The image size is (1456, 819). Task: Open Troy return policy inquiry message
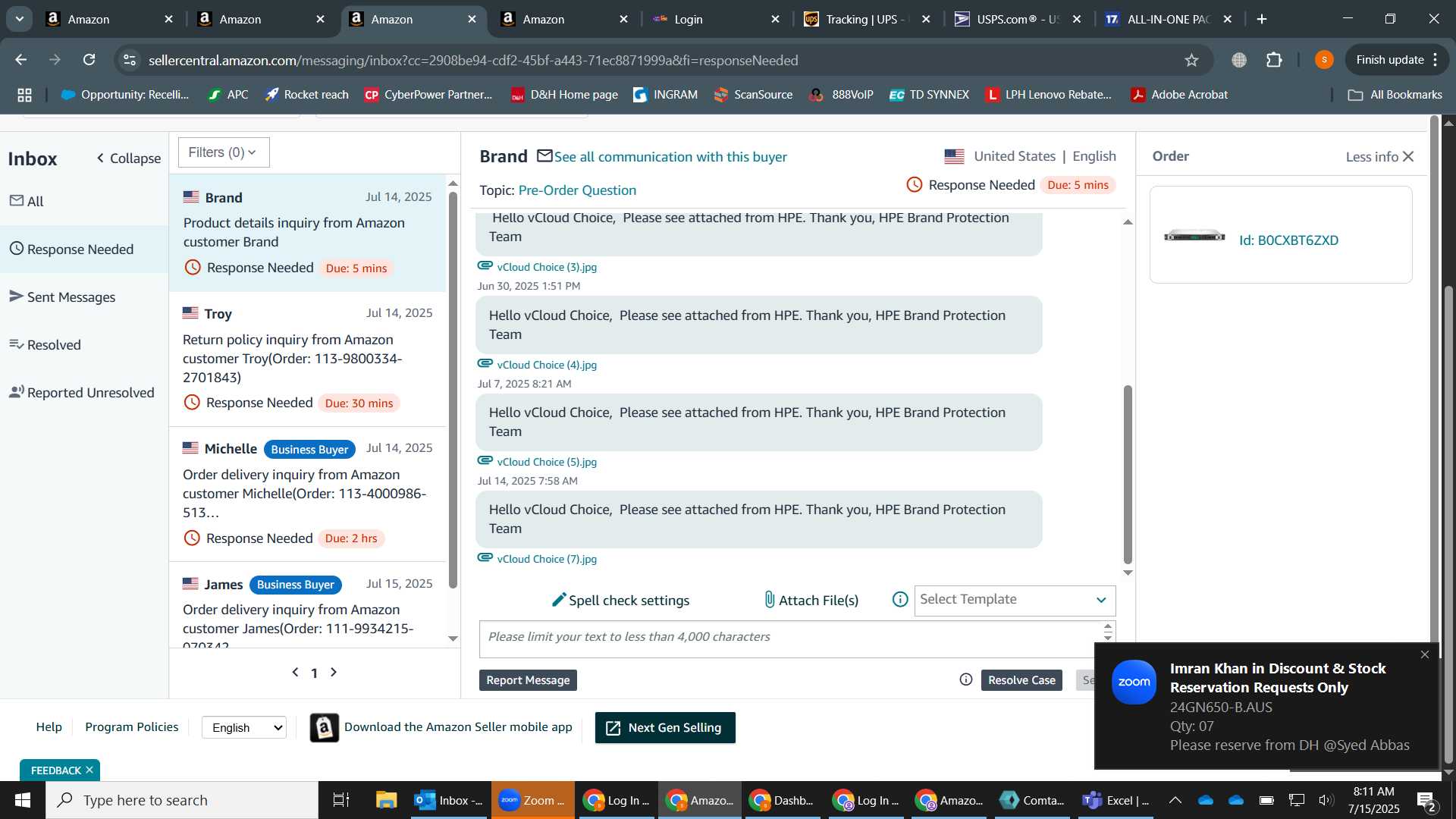click(308, 359)
